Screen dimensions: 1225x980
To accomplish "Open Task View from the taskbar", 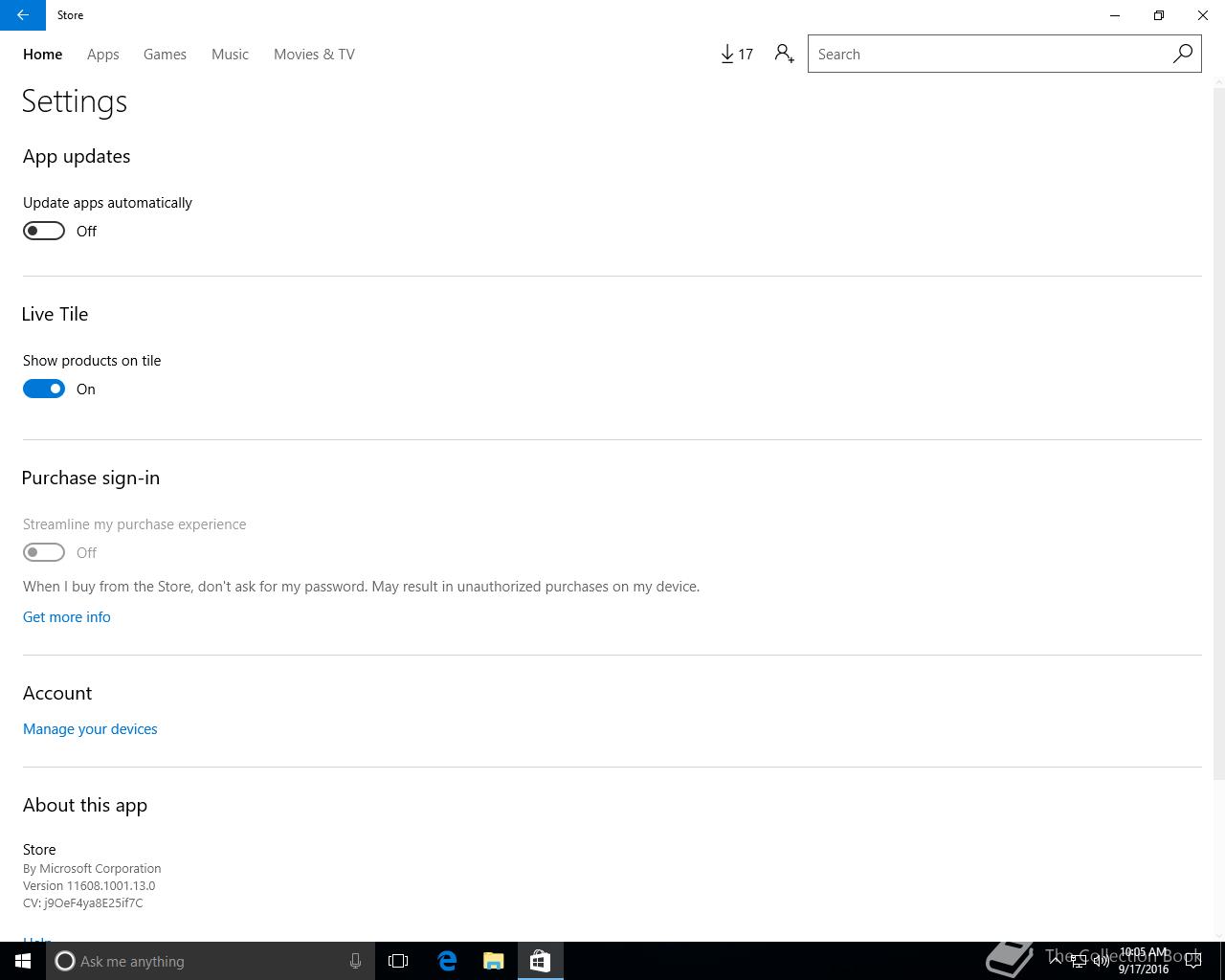I will (398, 961).
